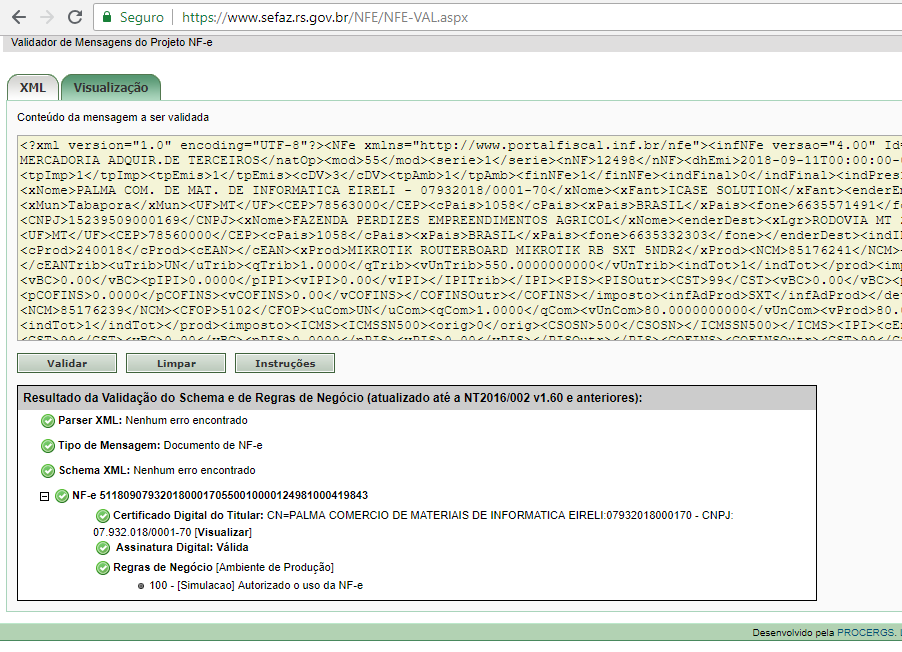
Task: Click the text 'Tipo de Mensagem: Documento de NF-e'
Action: coord(160,445)
